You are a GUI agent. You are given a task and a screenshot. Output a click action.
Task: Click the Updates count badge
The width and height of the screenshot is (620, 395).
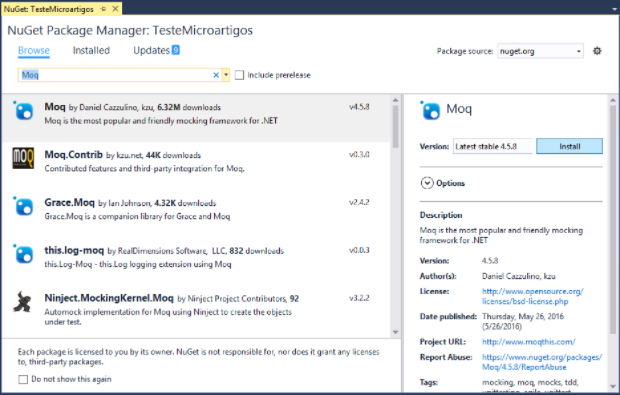[176, 50]
